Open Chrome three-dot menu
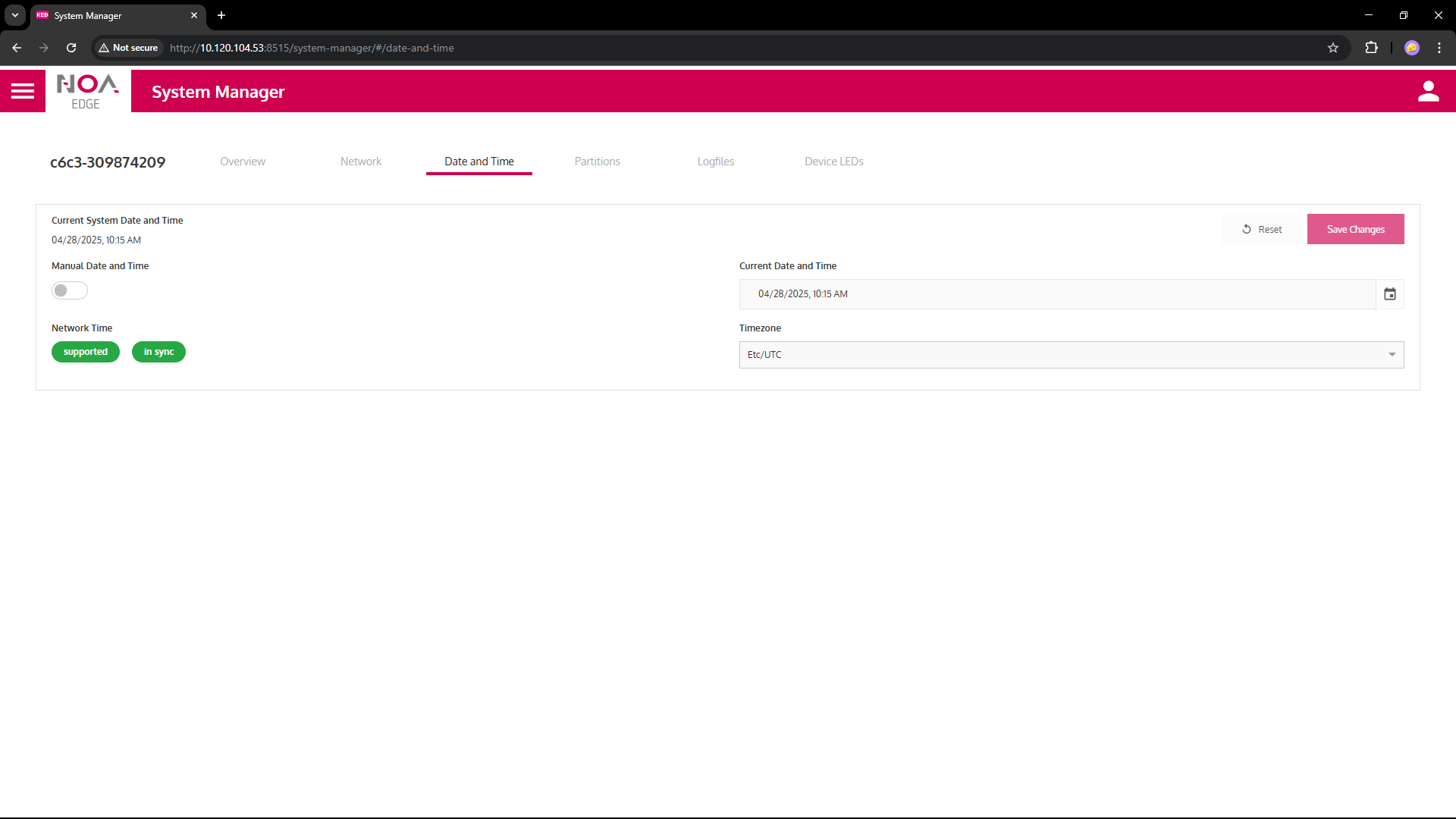Viewport: 1456px width, 819px height. click(1439, 48)
